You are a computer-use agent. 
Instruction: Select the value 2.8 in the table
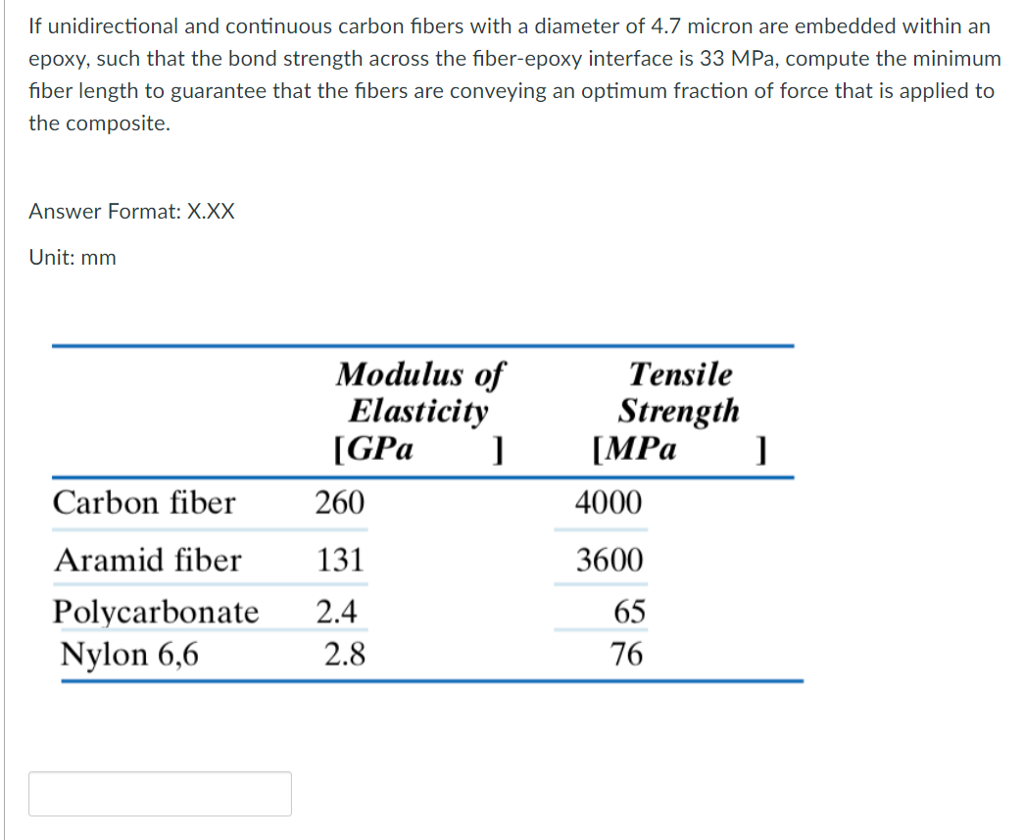coord(344,655)
